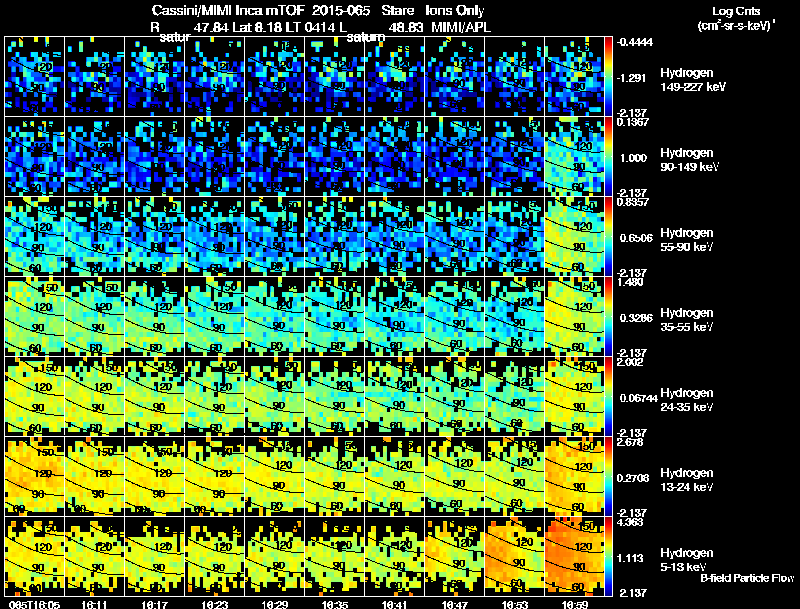Click the 16:59 time axis label
Screen dimensions: 800x609
point(575,604)
